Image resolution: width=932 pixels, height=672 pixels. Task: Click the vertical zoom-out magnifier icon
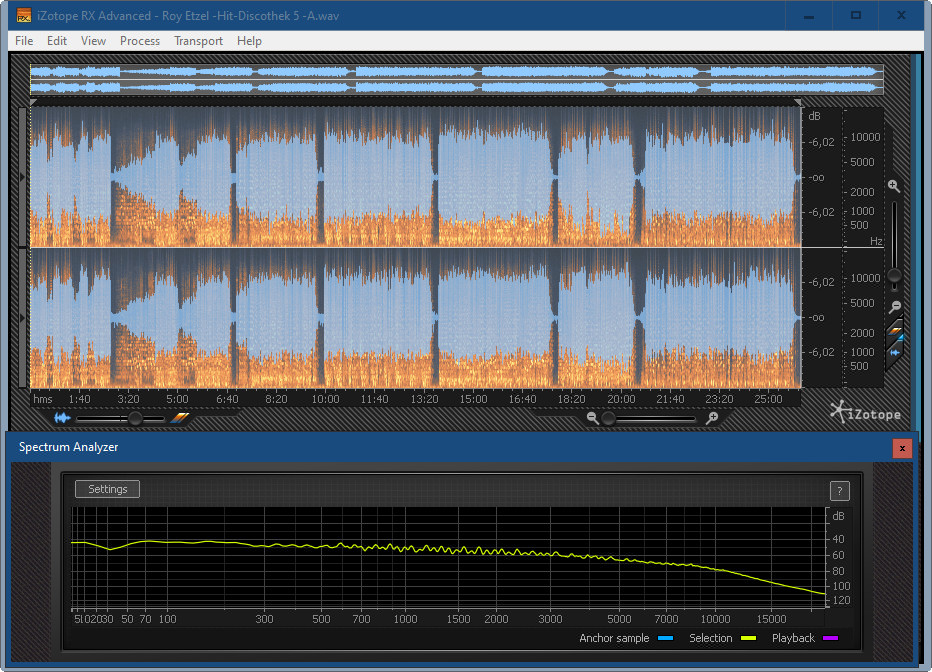(x=895, y=306)
